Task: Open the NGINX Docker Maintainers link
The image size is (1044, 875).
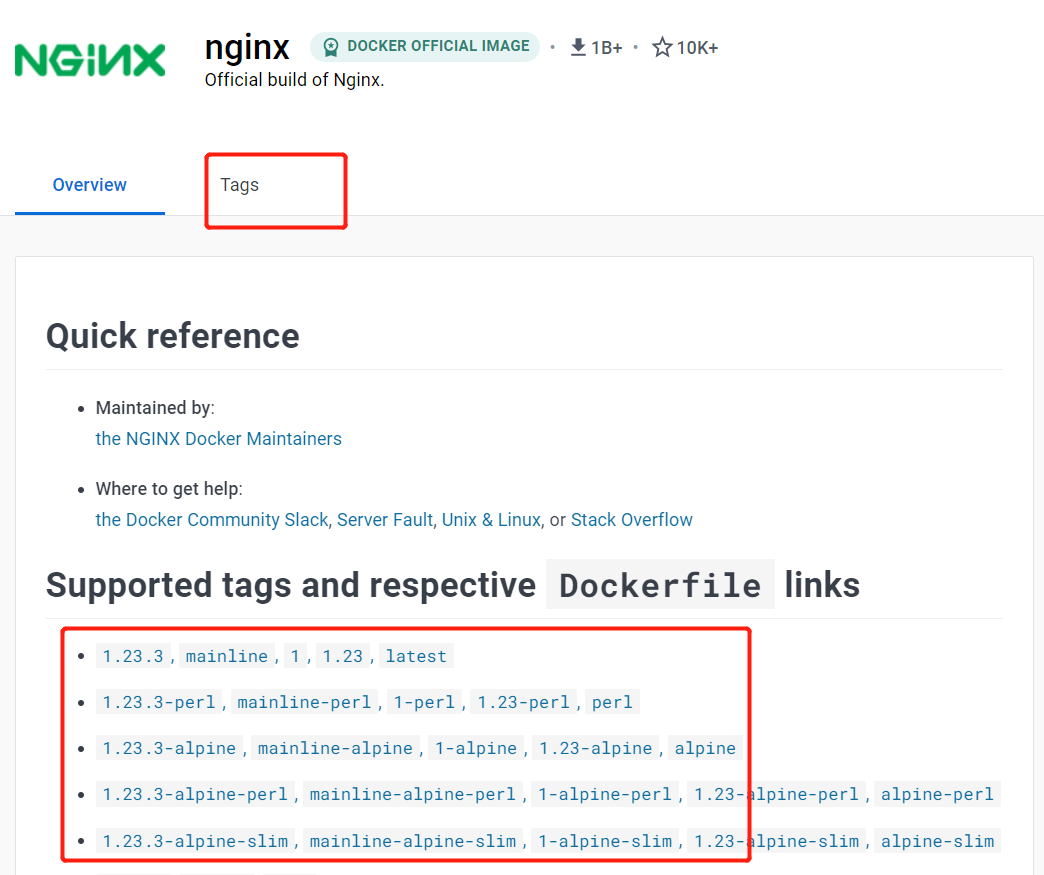Action: [218, 439]
